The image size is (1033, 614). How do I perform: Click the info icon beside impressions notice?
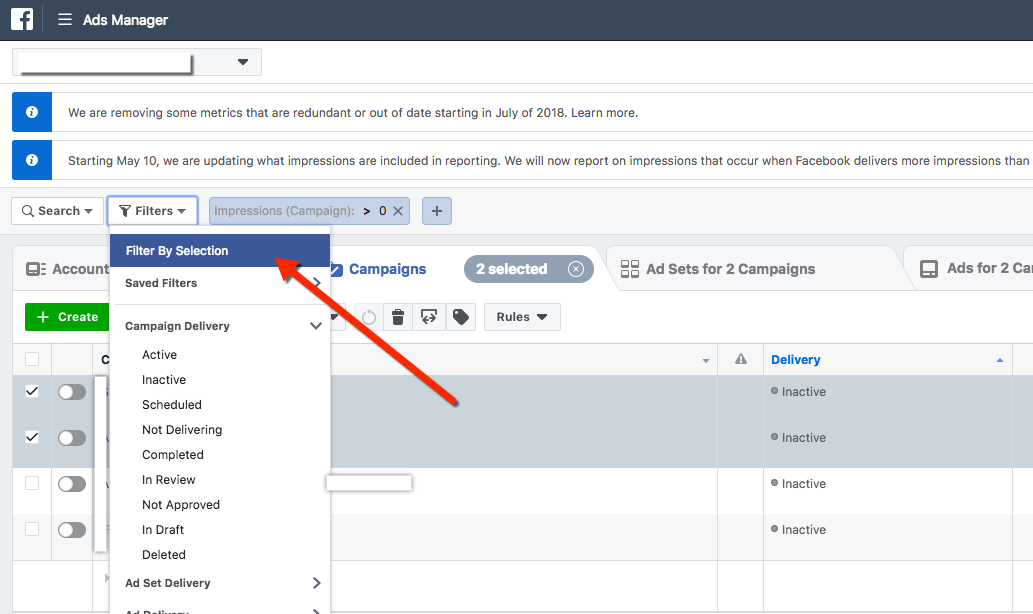pyautogui.click(x=32, y=160)
